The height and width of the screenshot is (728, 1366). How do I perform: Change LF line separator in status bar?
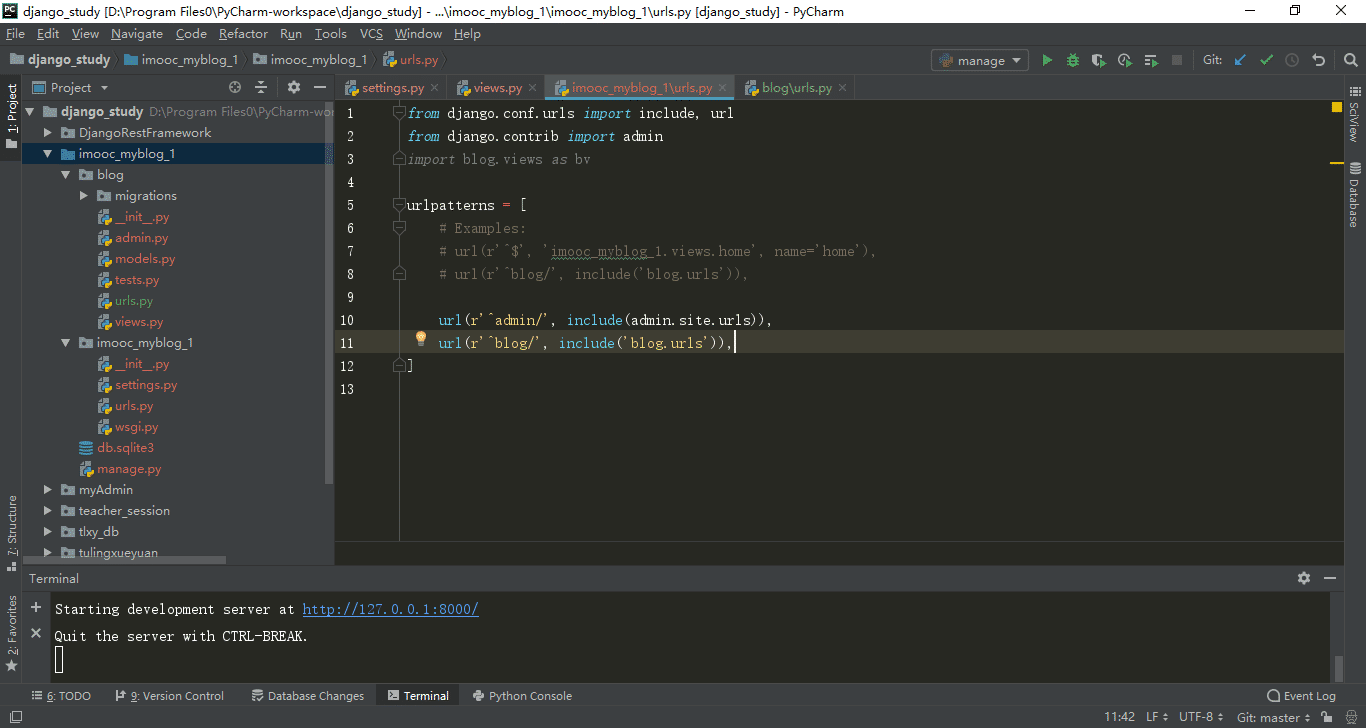(1156, 717)
